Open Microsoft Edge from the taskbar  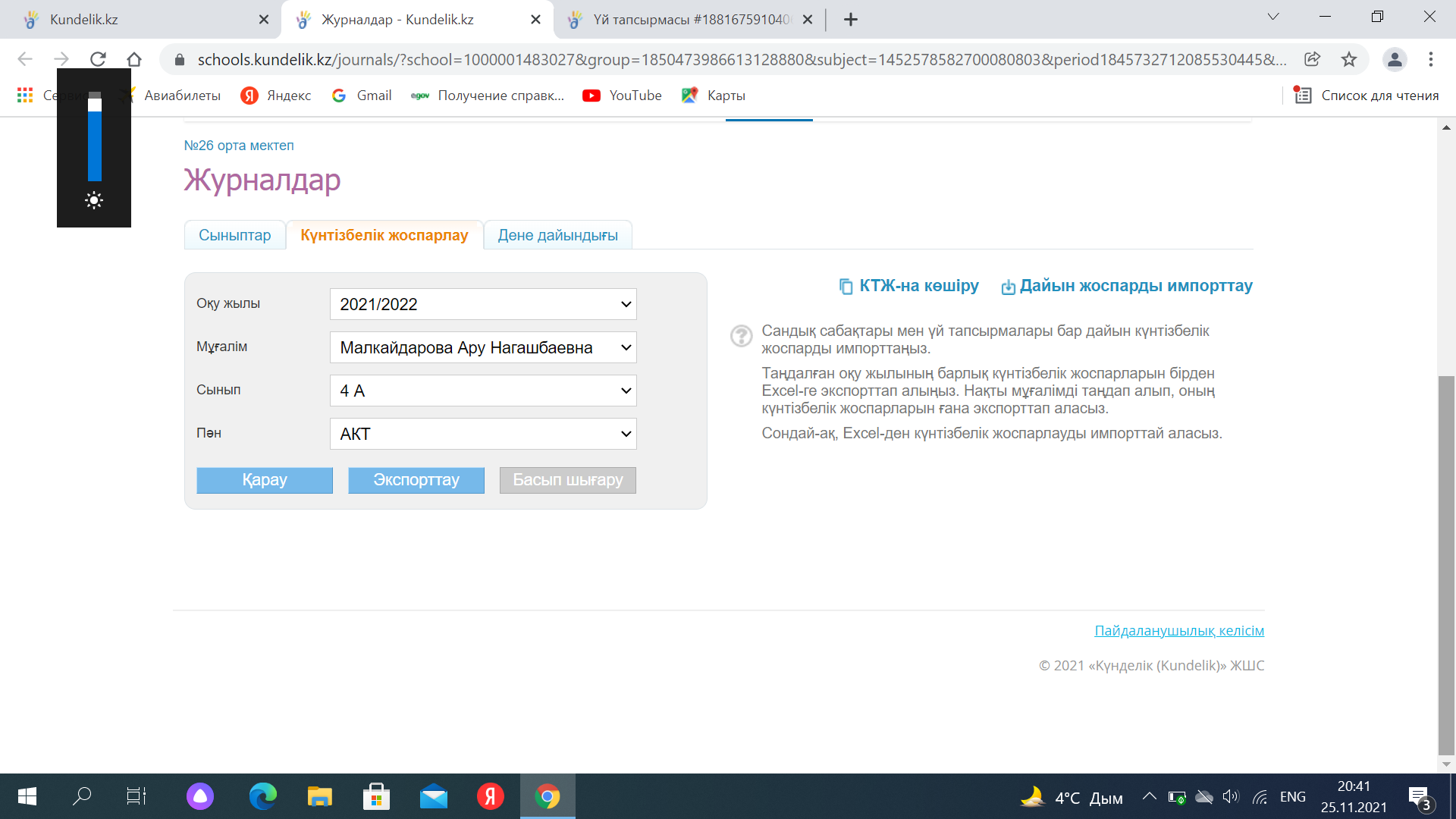[x=263, y=796]
